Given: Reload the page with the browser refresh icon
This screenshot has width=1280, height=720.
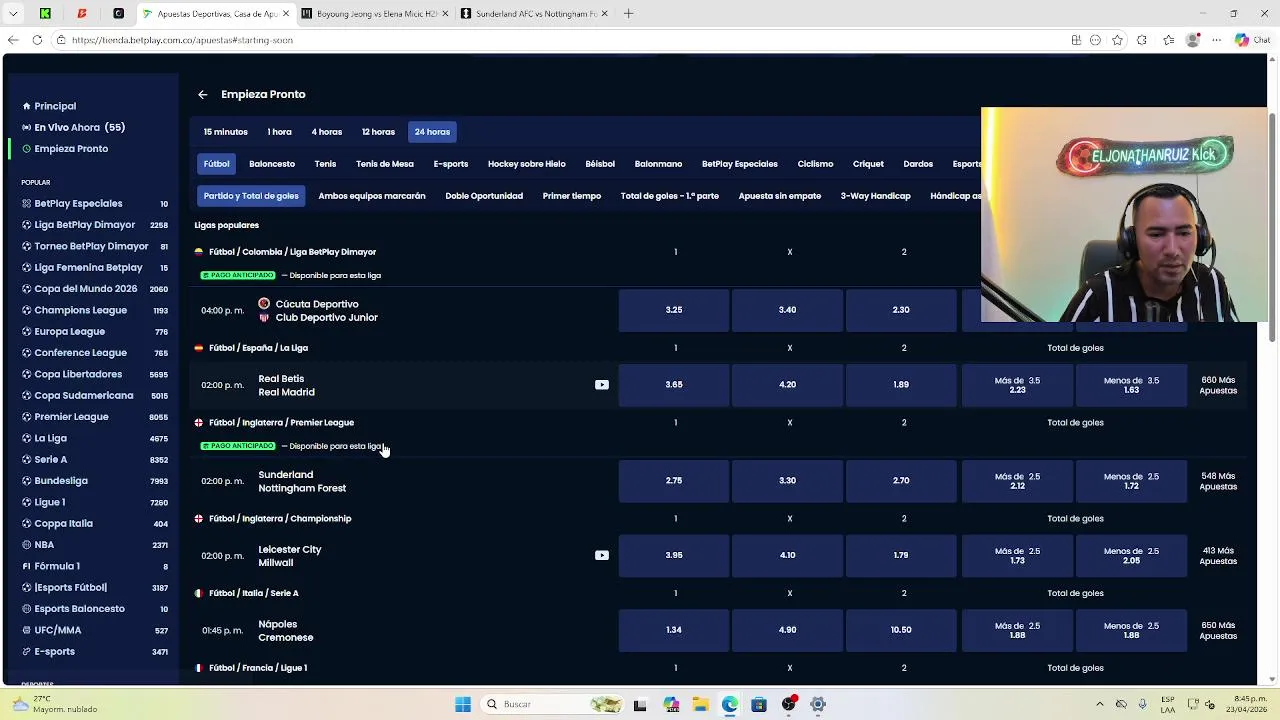Looking at the screenshot, I should (37, 40).
